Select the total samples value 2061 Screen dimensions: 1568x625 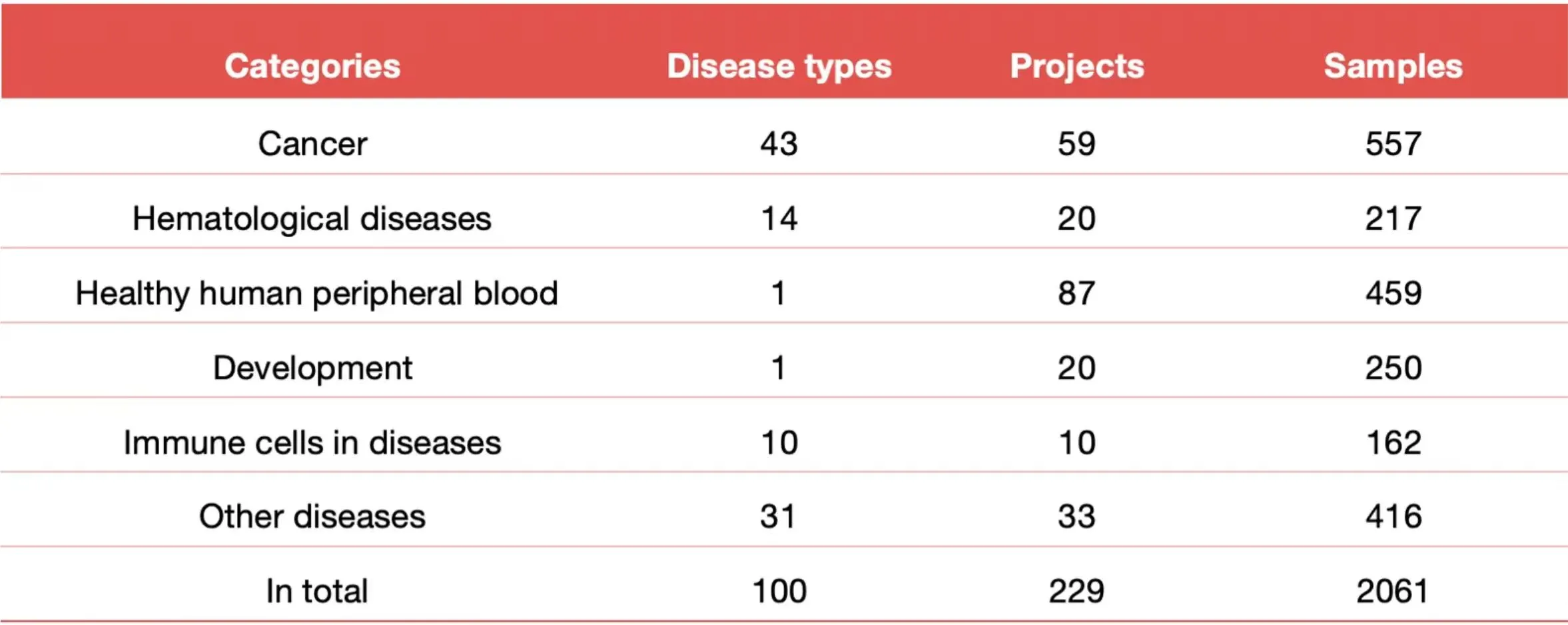coord(1392,591)
